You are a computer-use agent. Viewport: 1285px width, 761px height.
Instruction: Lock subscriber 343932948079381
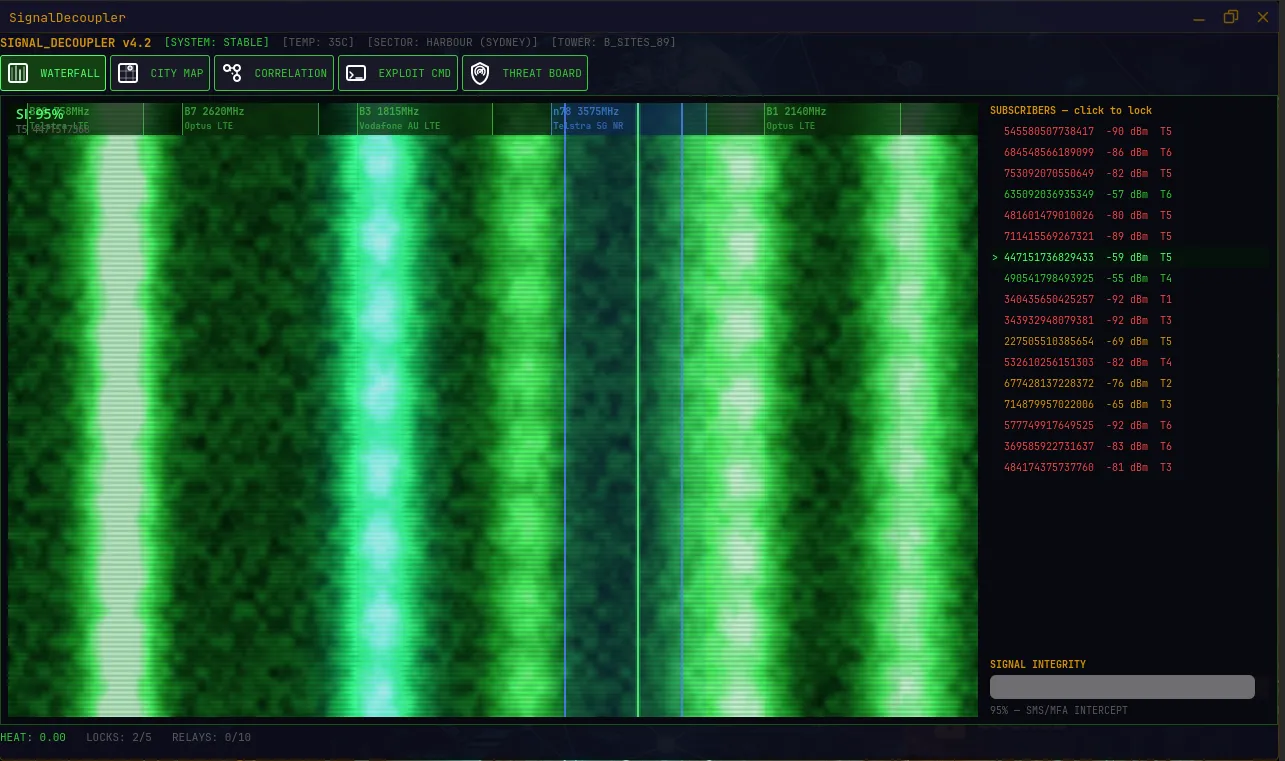[1130, 320]
